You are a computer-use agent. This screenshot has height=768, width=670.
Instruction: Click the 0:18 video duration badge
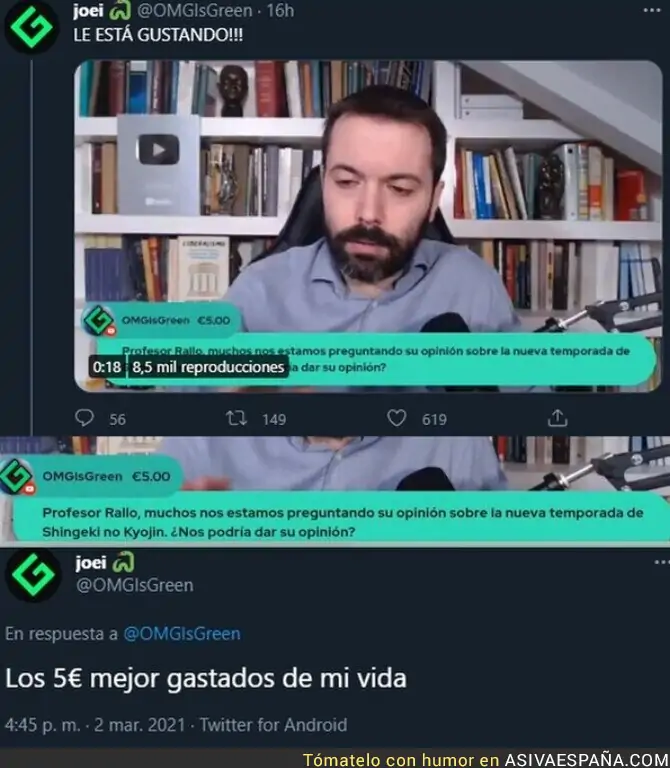click(x=107, y=367)
